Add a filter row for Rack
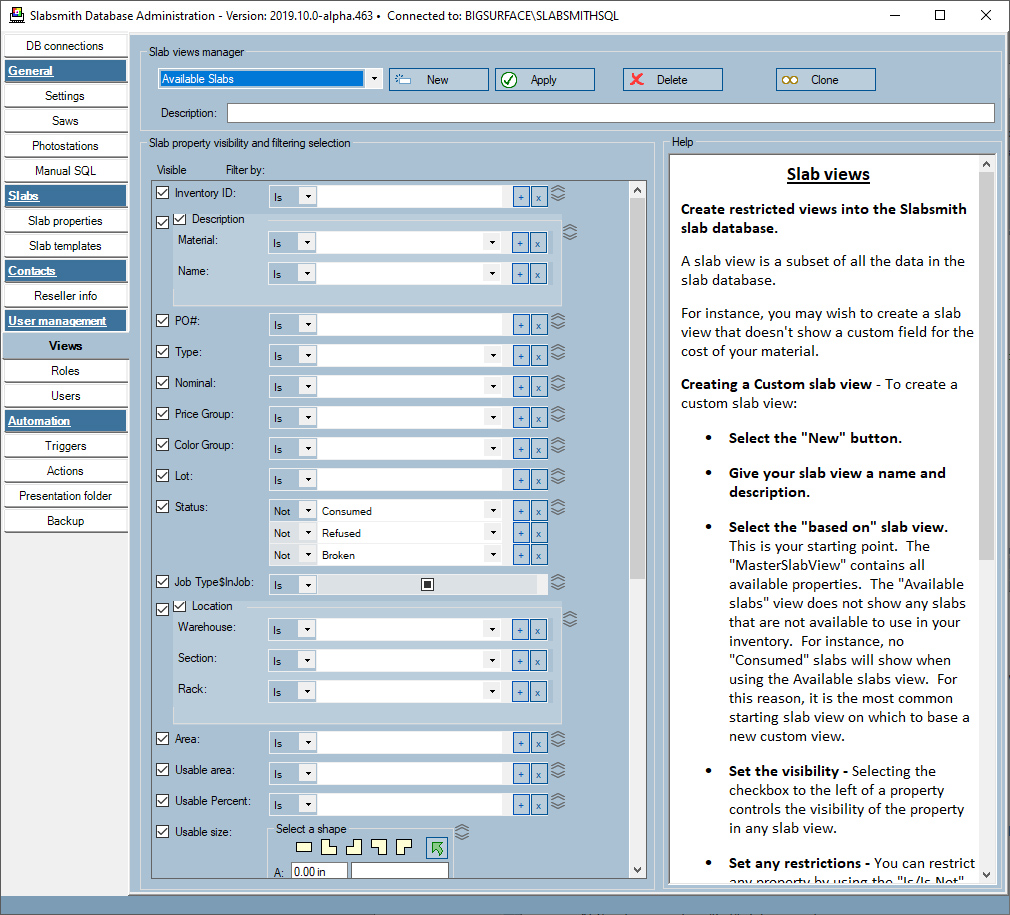 520,692
